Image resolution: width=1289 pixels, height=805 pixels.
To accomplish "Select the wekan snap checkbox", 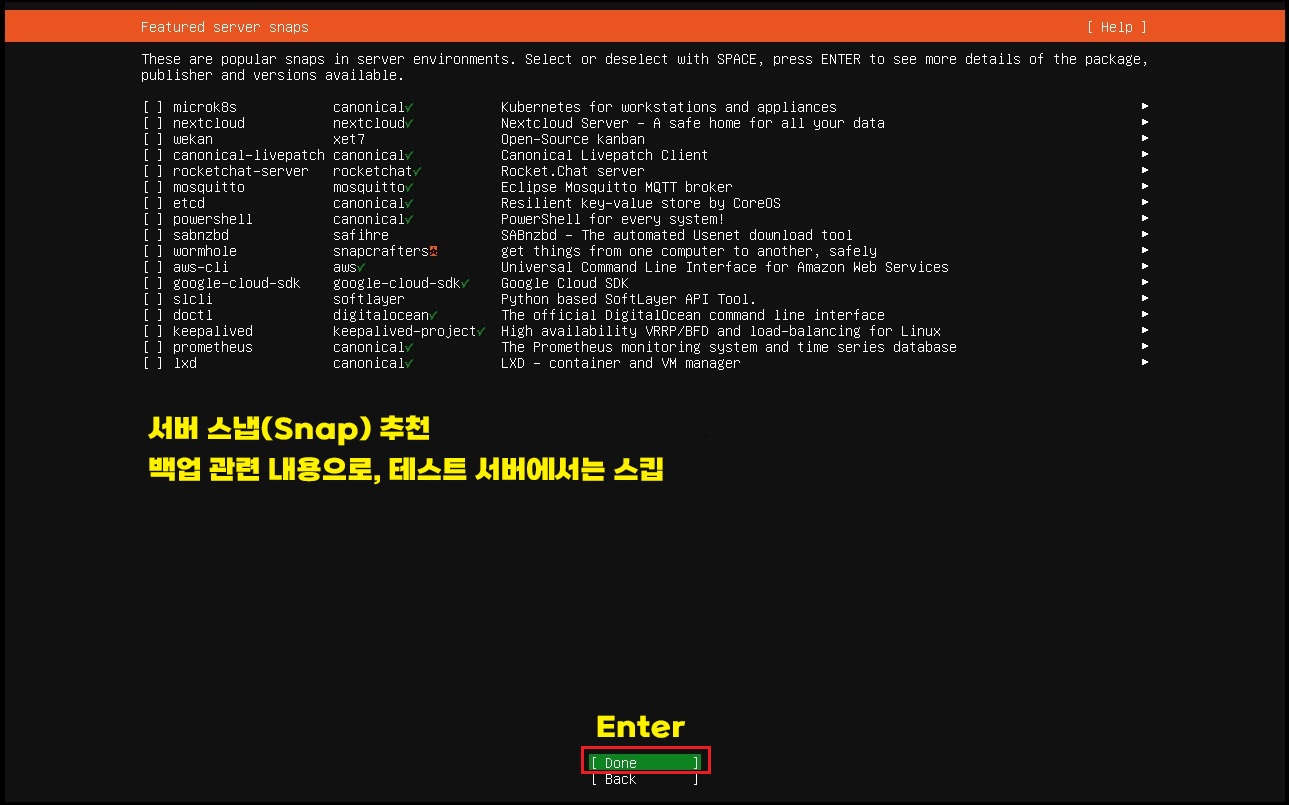I will (152, 139).
